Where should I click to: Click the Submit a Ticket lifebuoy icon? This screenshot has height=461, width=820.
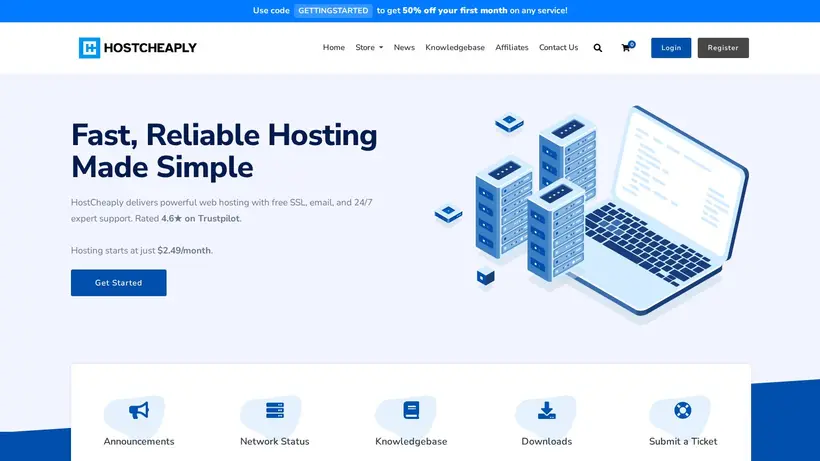[682, 410]
